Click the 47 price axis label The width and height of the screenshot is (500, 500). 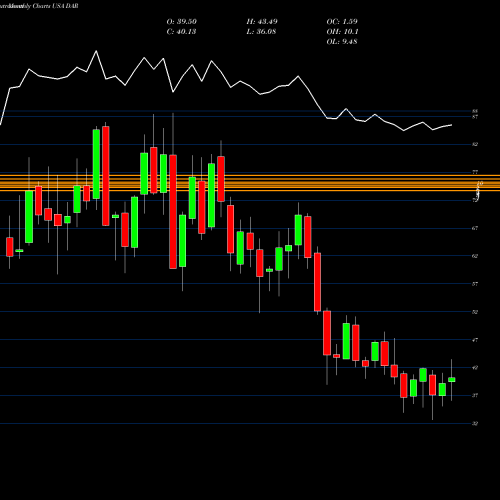pyautogui.click(x=475, y=340)
